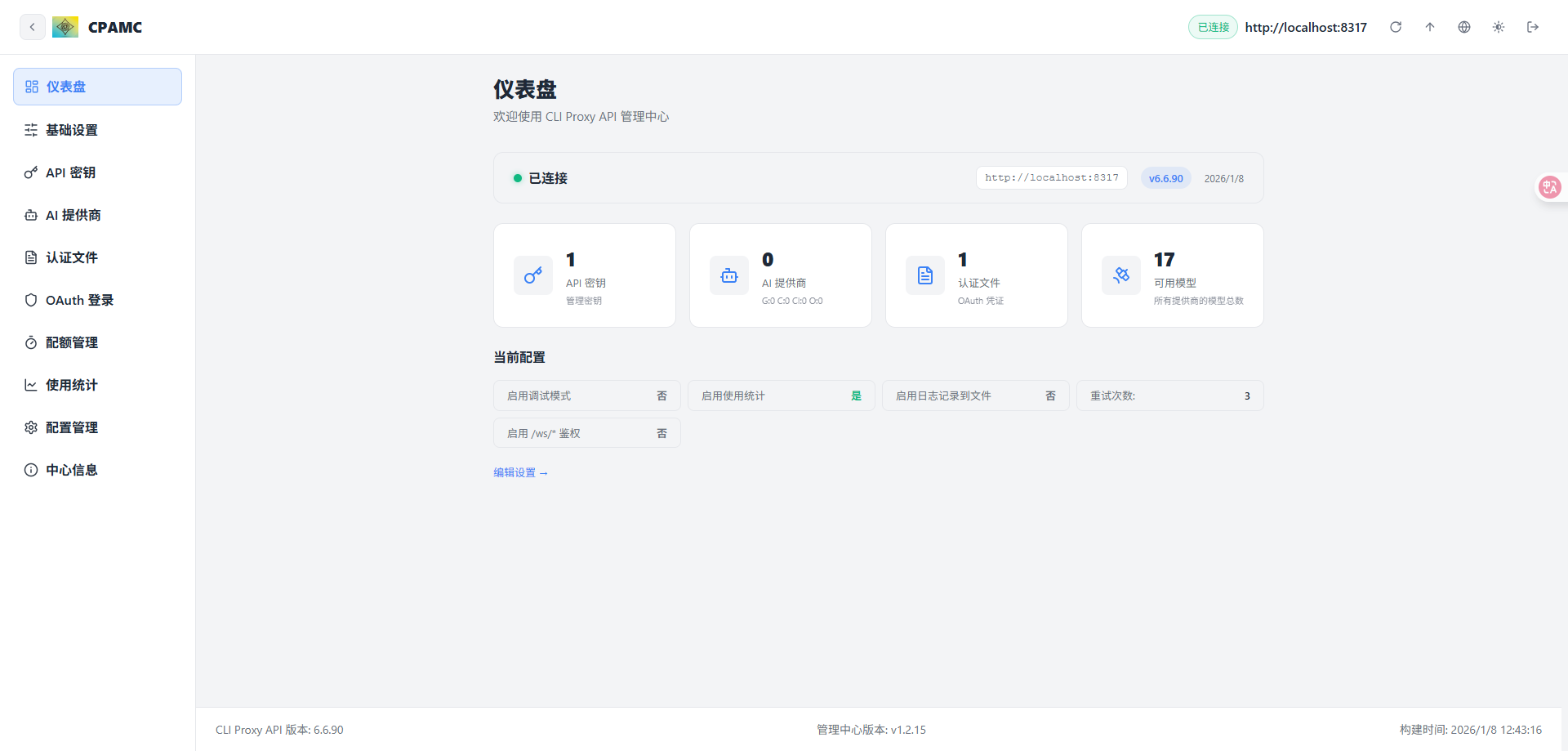The width and height of the screenshot is (1568, 751).
Task: Click the 启用 /ws/* 鉴权 config row
Action: point(587,433)
